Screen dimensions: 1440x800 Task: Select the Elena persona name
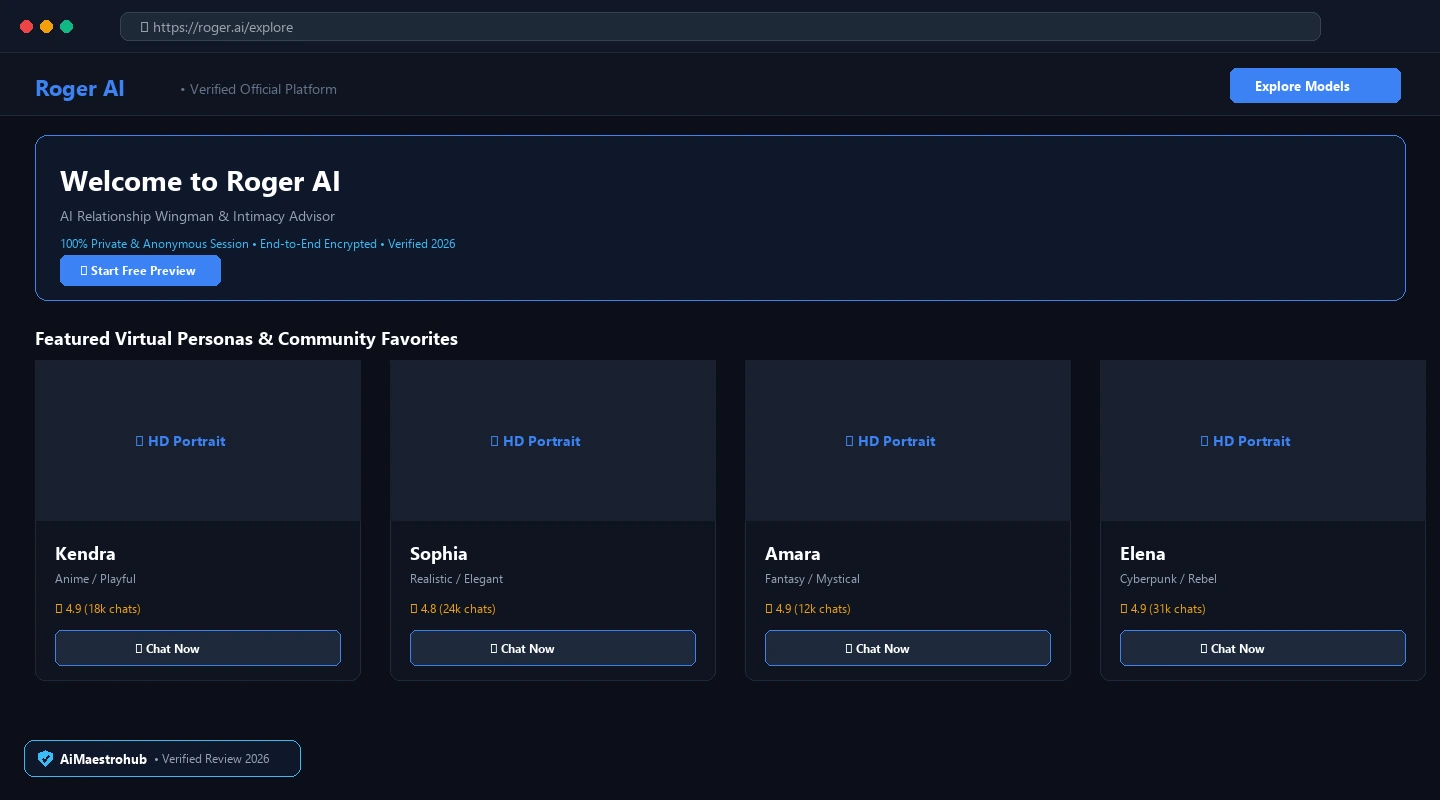click(1143, 554)
